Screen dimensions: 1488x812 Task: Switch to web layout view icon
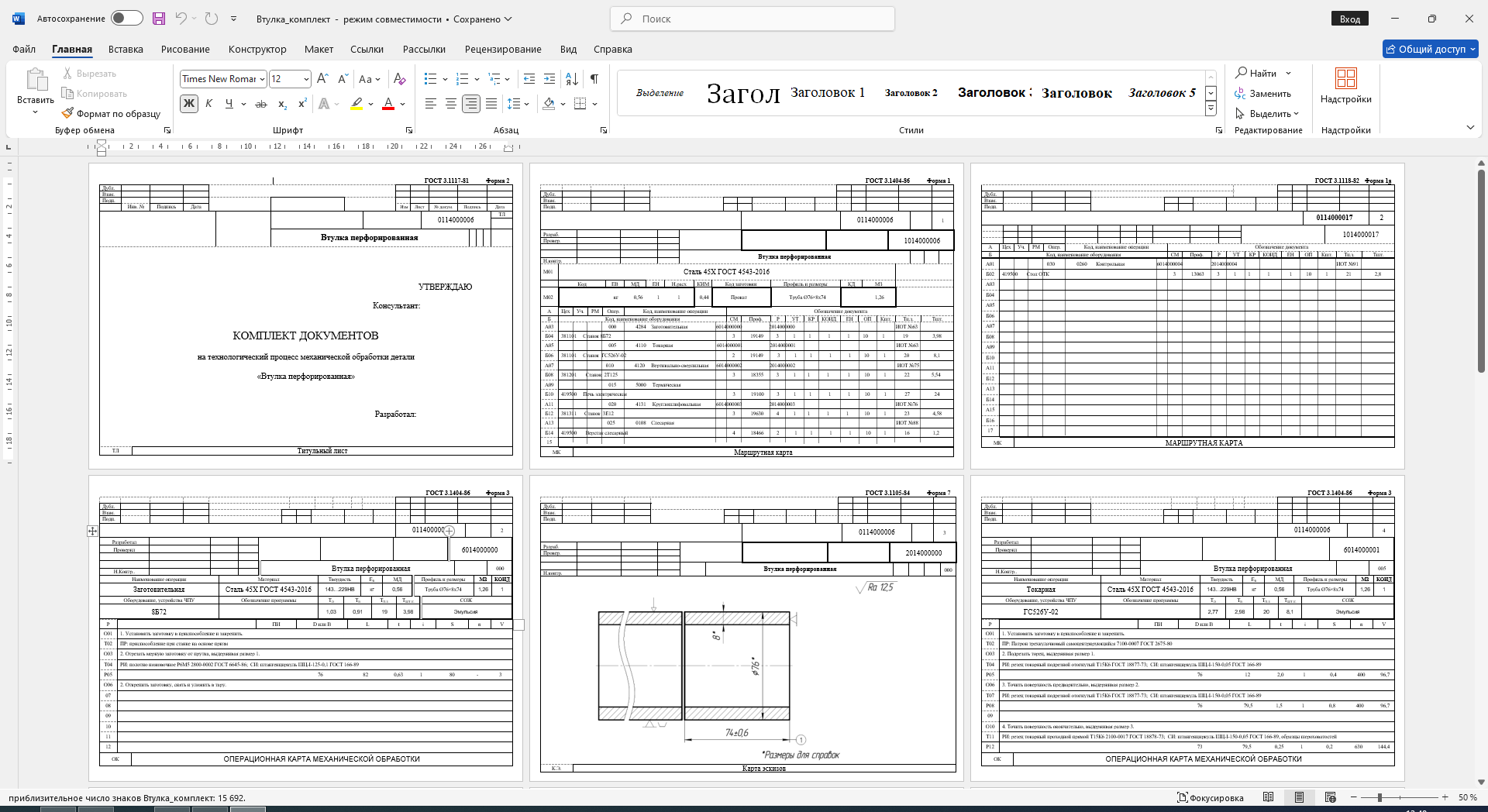pyautogui.click(x=1331, y=797)
